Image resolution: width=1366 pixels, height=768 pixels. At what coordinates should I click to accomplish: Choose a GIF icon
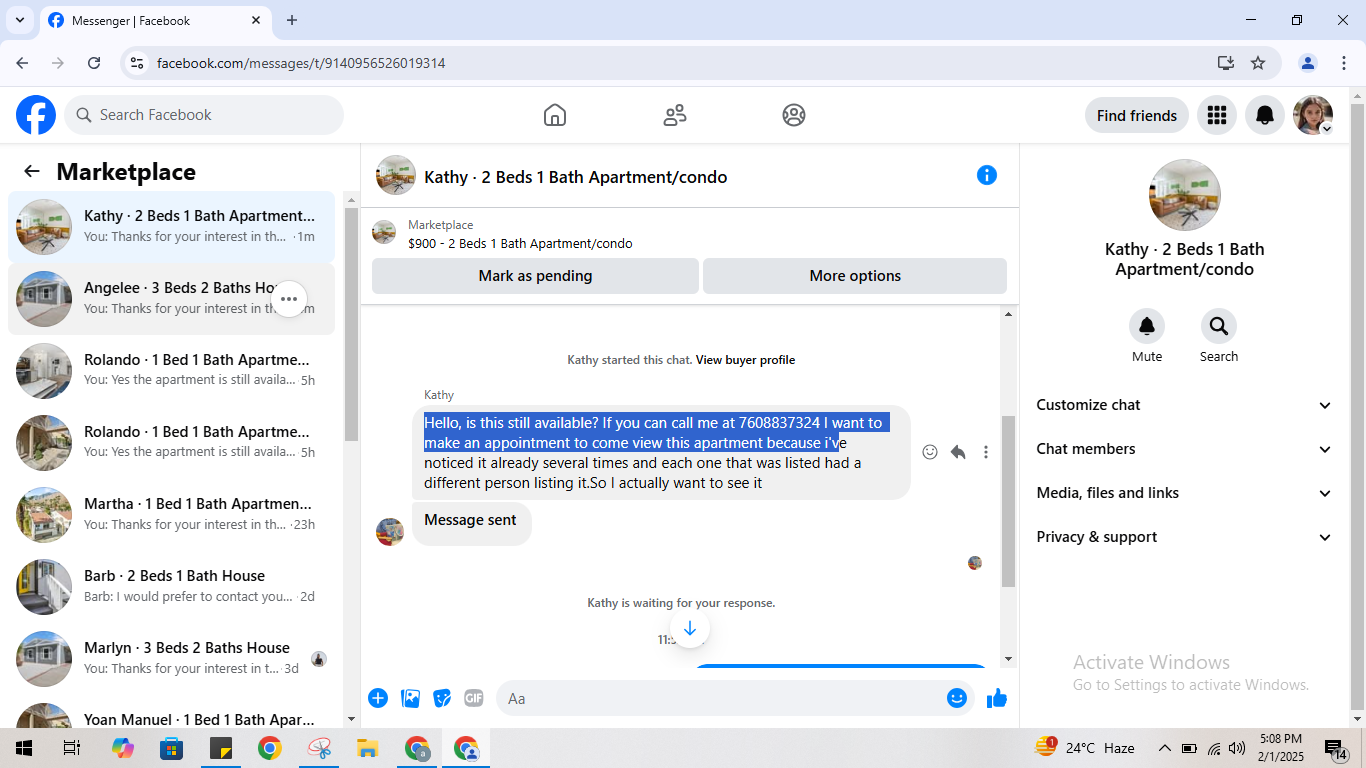coord(474,698)
